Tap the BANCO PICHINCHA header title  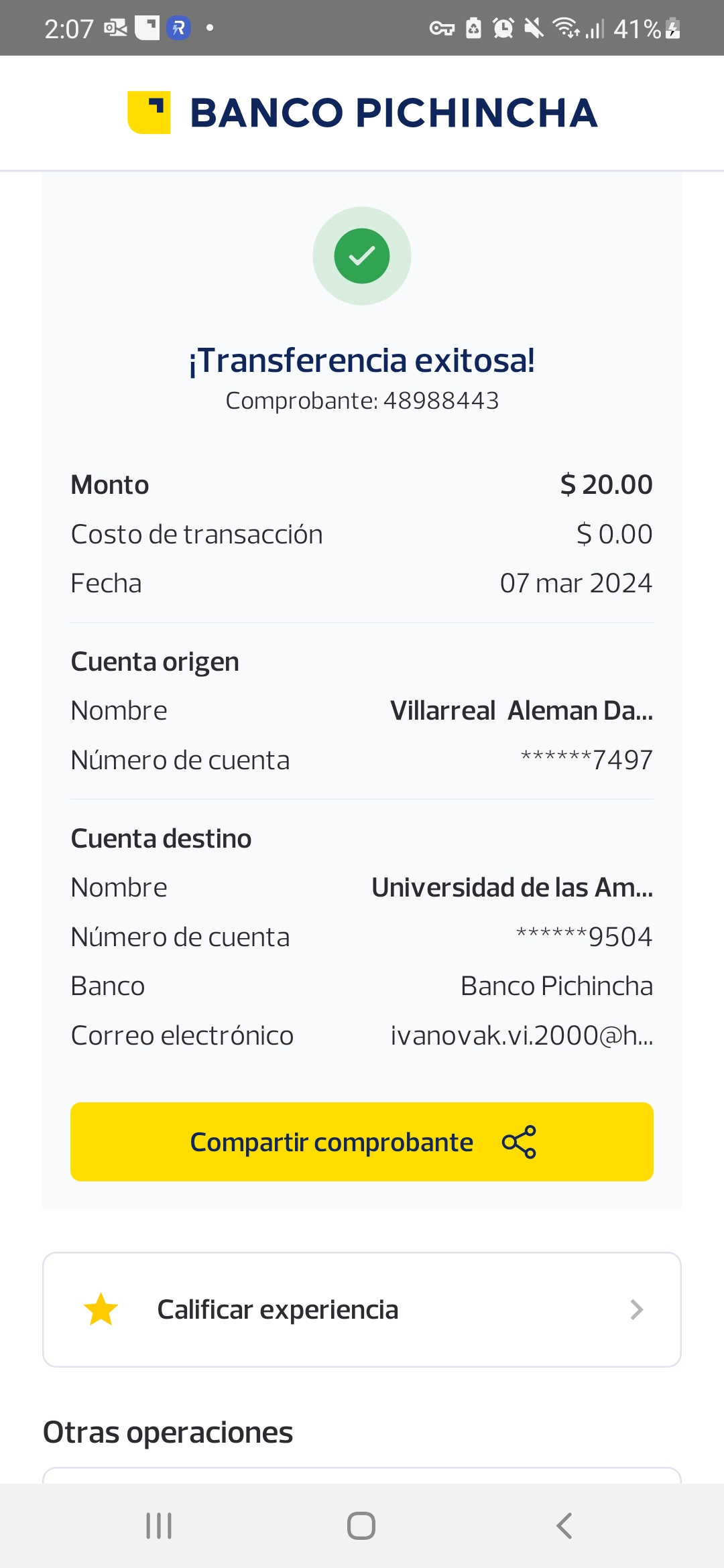(x=394, y=113)
